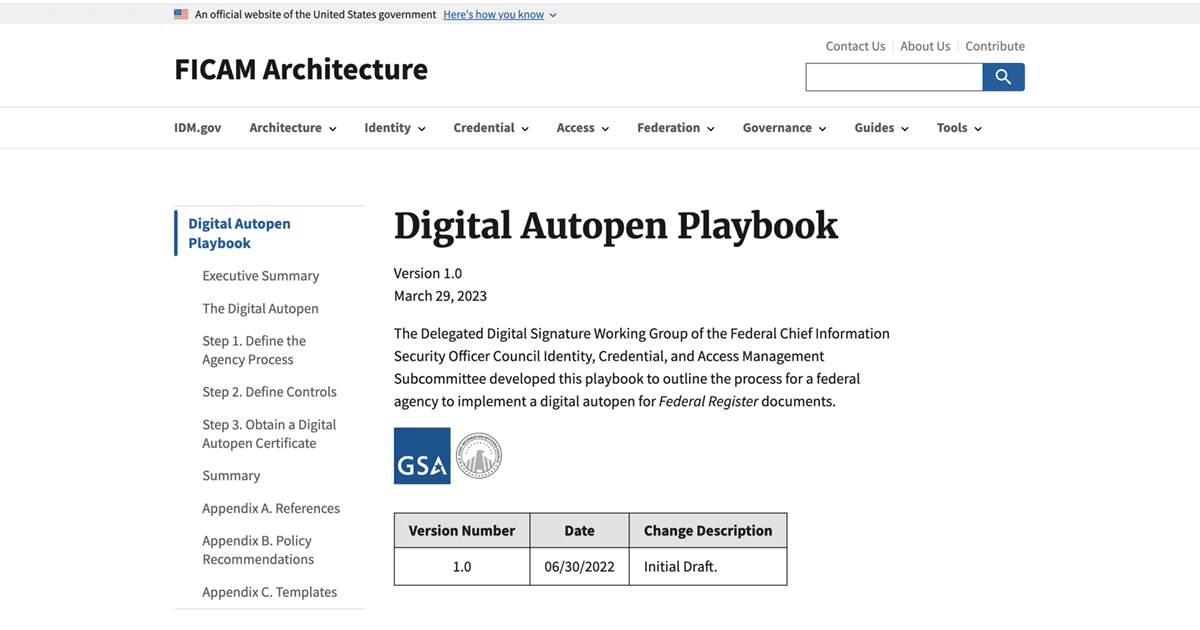Open the Contact Us link
This screenshot has height=630, width=1200.
click(x=855, y=45)
